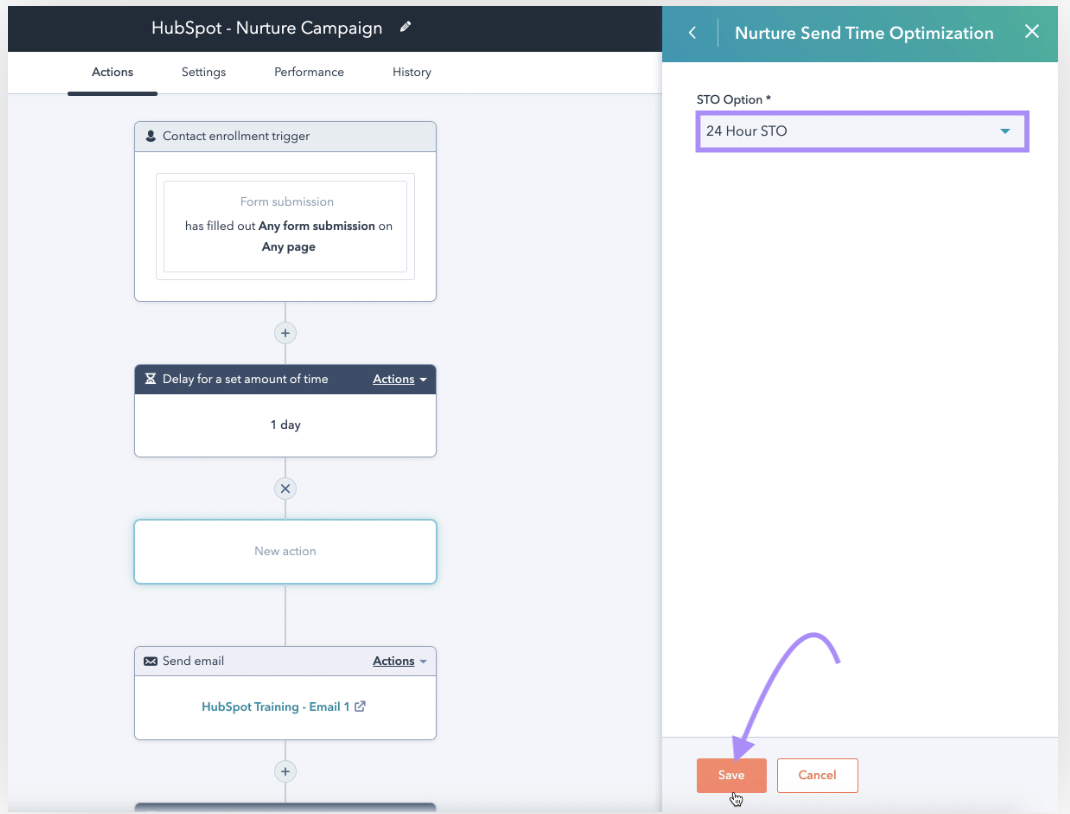Click the pencil icon to rename workflow
1070x814 pixels.
[x=405, y=28]
